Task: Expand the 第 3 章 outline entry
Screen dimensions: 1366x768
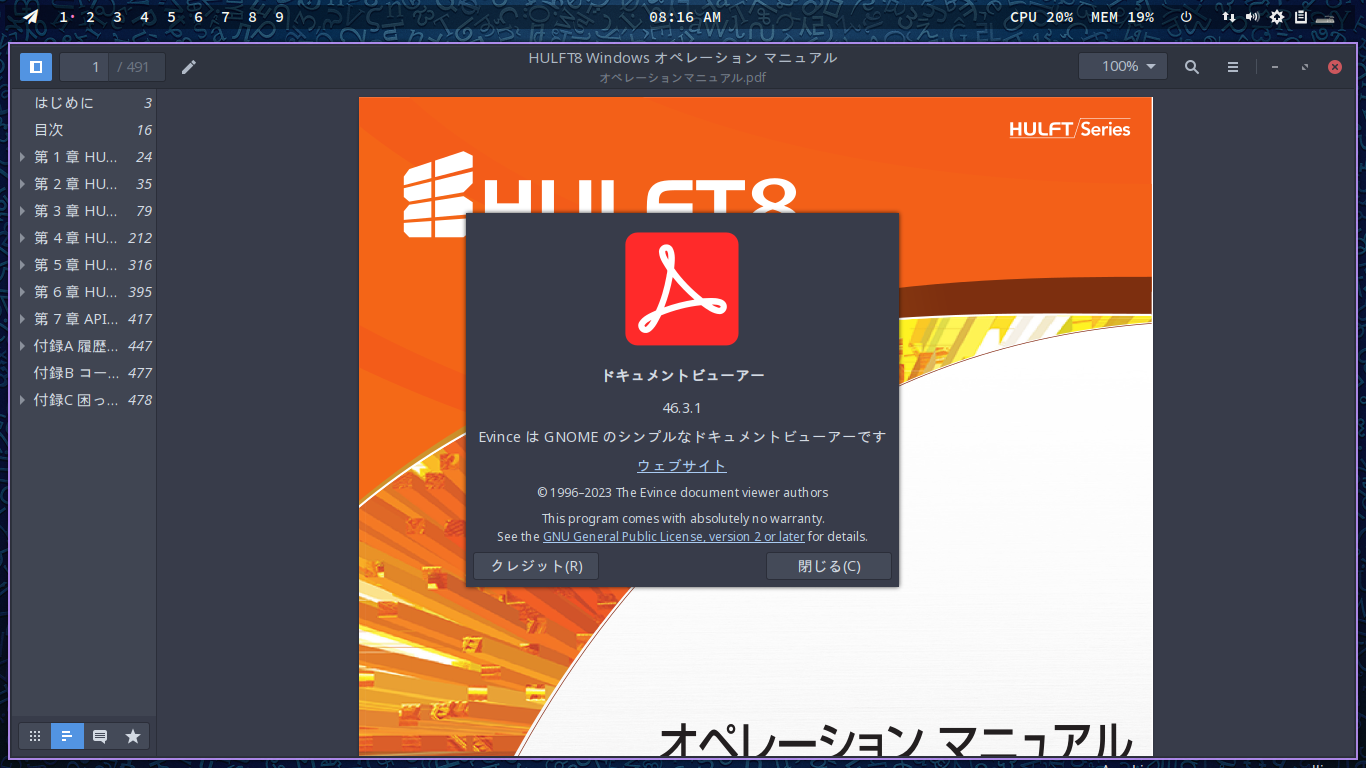Action: (x=23, y=211)
